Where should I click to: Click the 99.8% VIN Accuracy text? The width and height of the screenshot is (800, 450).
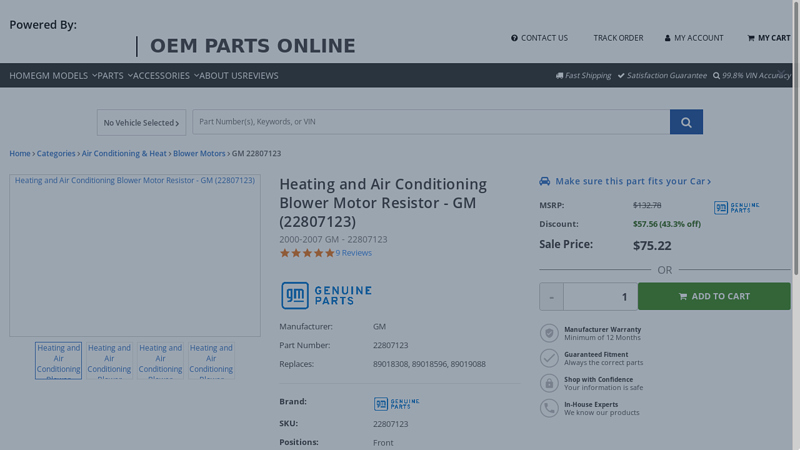pos(757,76)
